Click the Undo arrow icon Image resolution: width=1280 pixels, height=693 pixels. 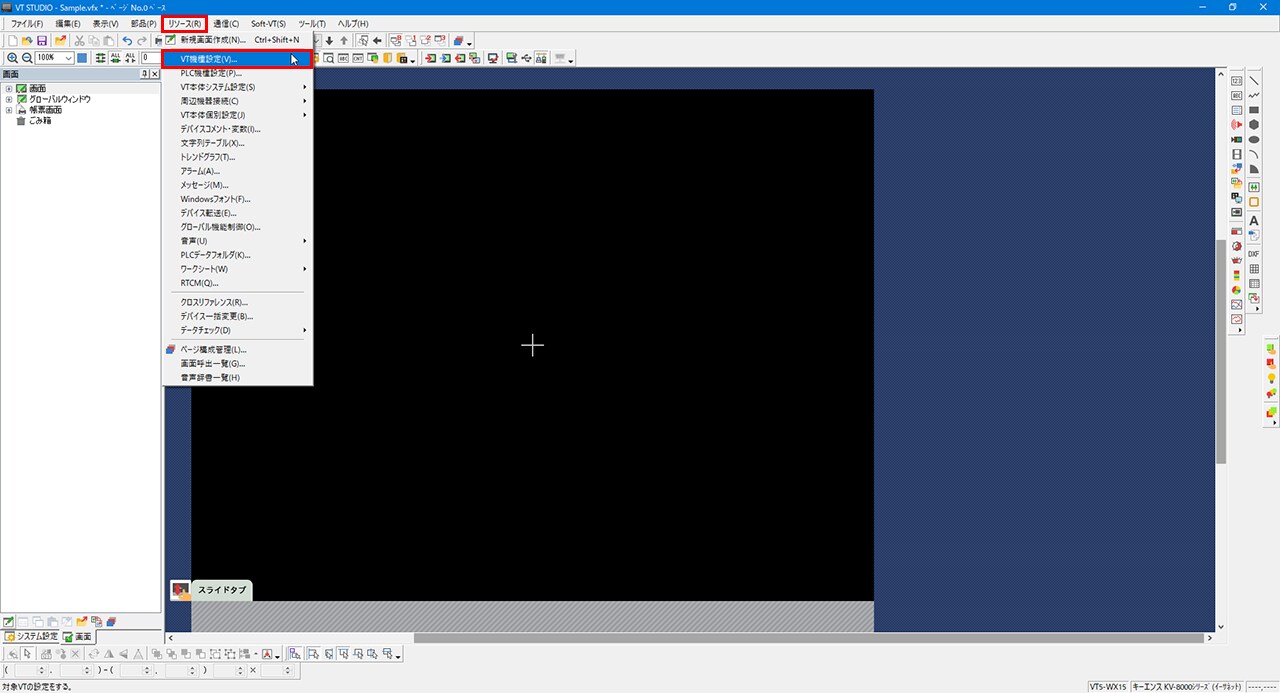[x=127, y=41]
